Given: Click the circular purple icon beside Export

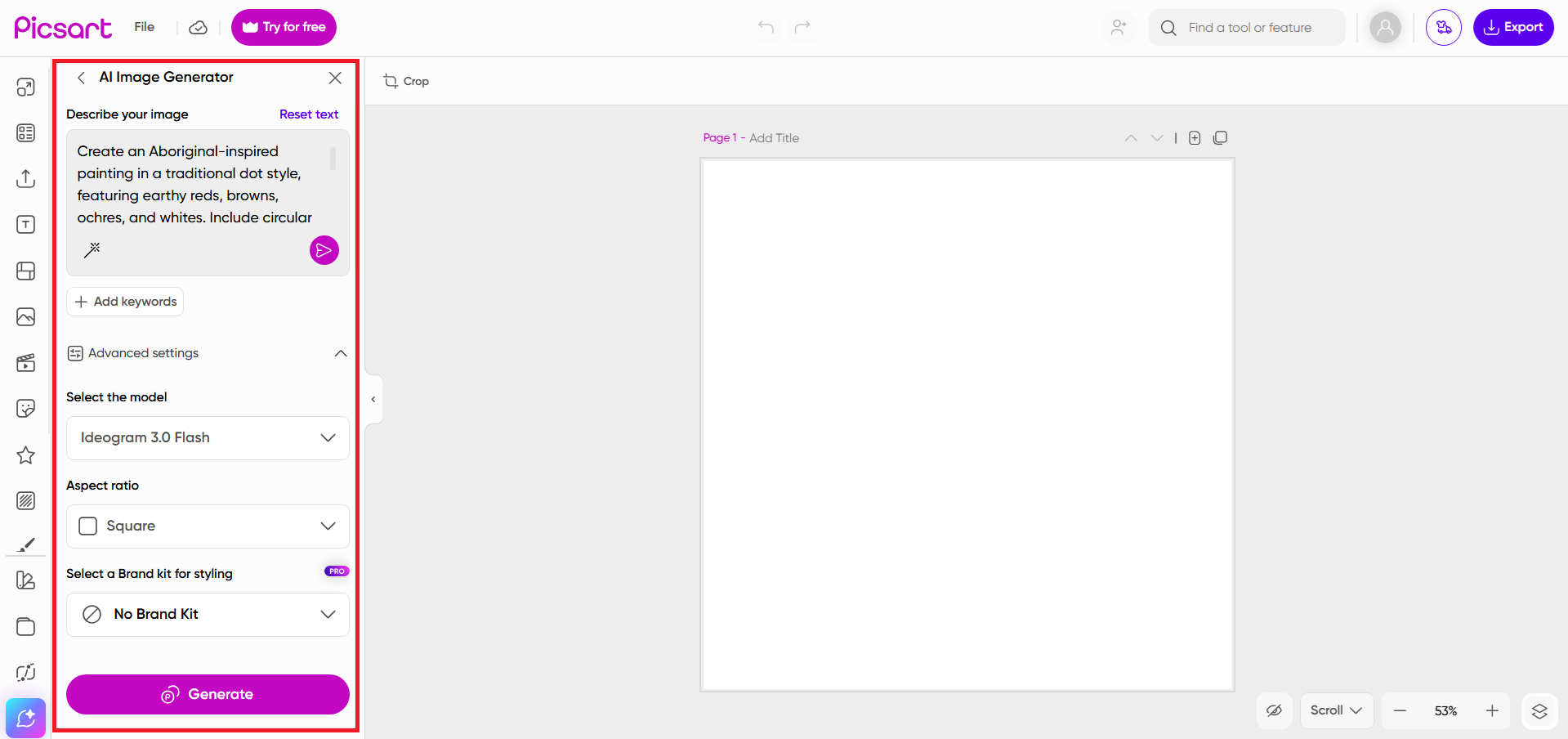Looking at the screenshot, I should click(x=1444, y=27).
